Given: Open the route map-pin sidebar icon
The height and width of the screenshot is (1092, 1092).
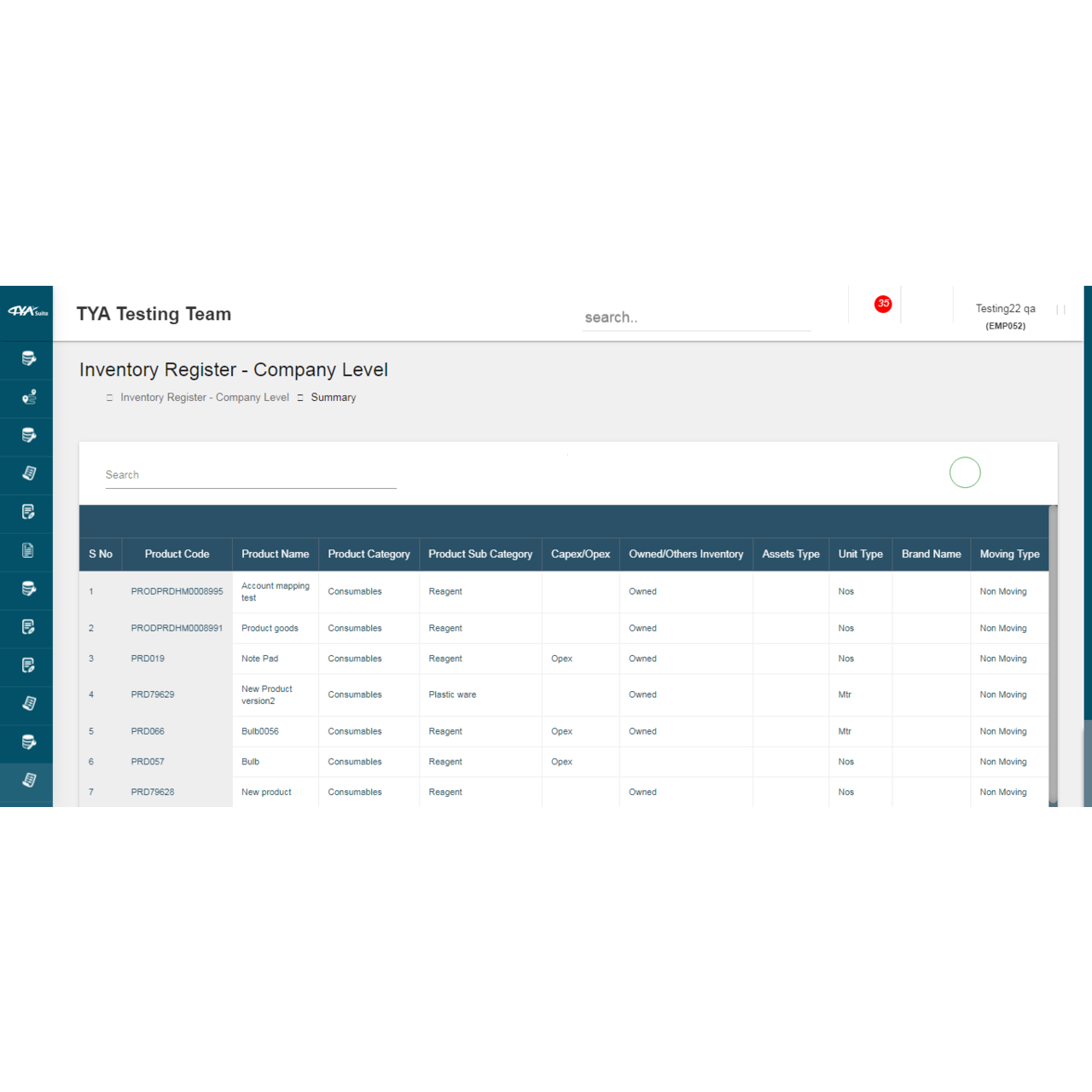Looking at the screenshot, I should click(x=28, y=397).
